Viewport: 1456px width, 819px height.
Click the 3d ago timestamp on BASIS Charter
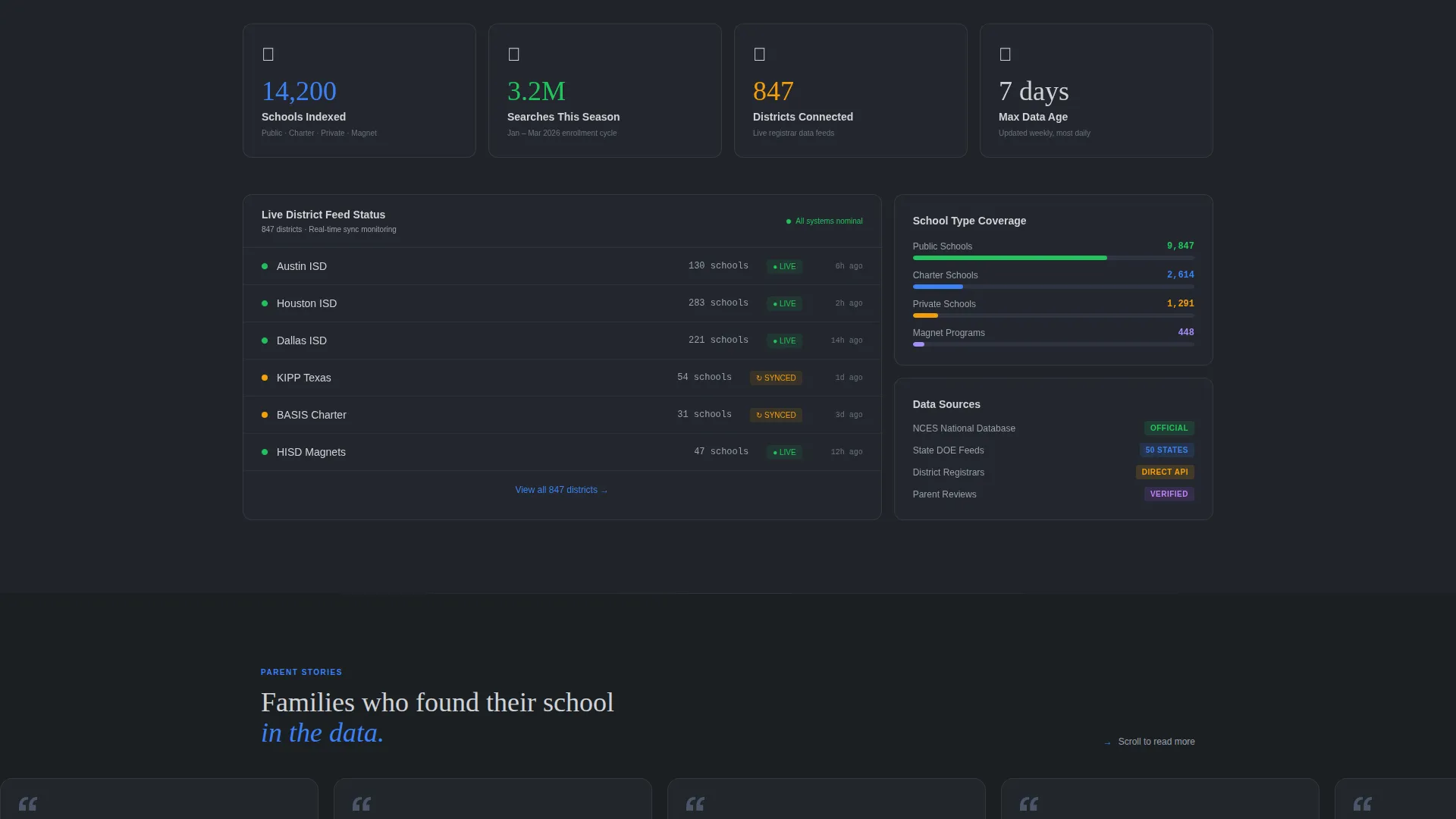[x=849, y=415]
